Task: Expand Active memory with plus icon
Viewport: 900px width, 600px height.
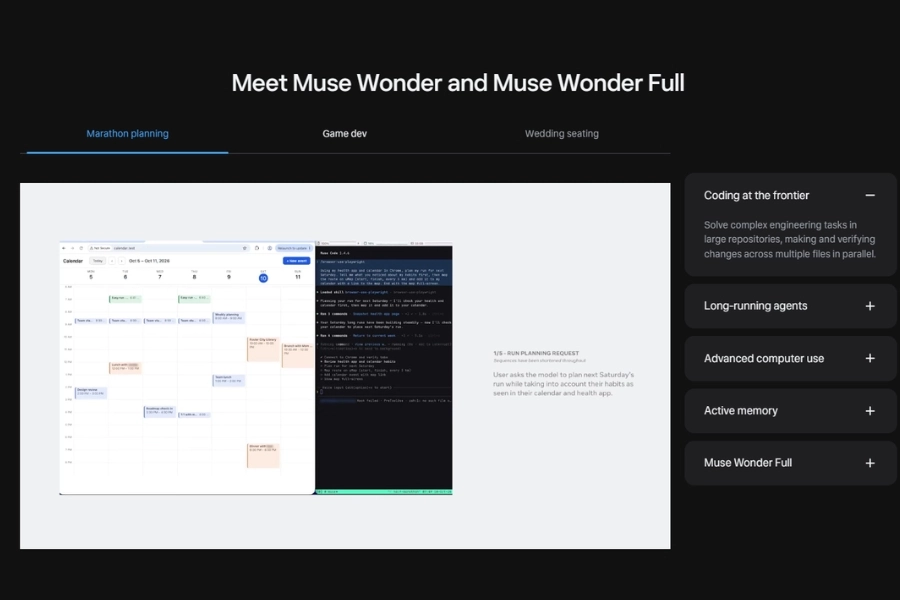Action: (x=870, y=411)
